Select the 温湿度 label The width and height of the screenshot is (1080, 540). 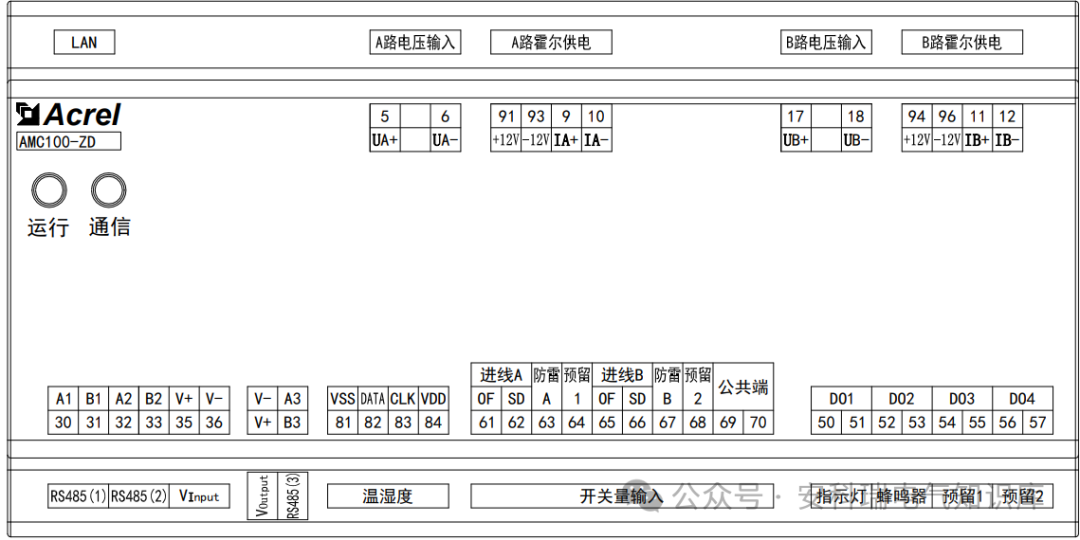tap(388, 496)
